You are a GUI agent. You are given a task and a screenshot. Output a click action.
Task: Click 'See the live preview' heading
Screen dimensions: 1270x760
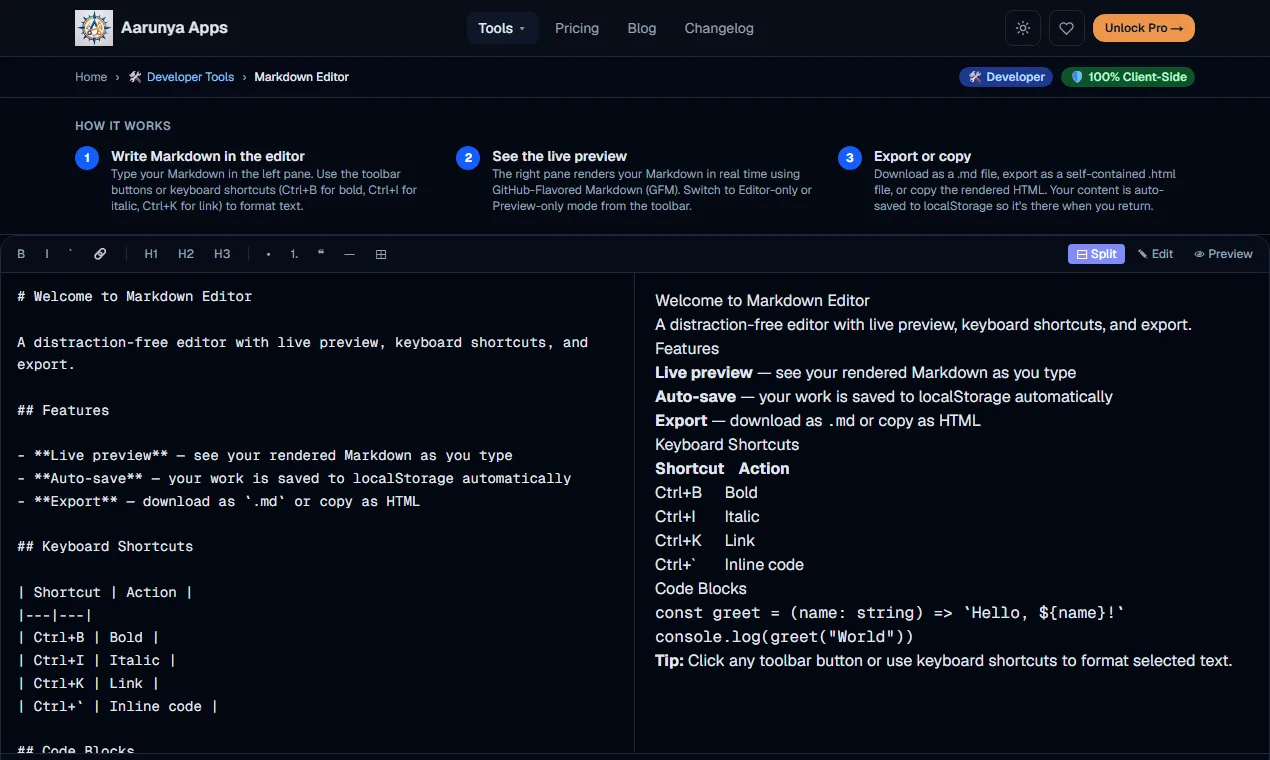559,156
